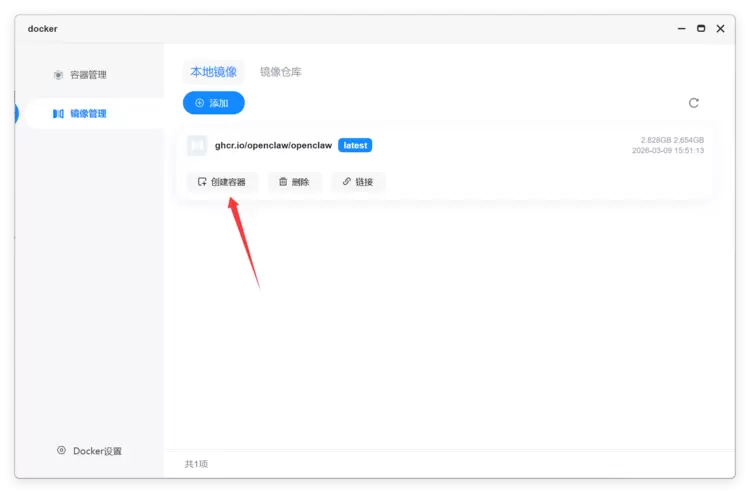Open Docker设置 at the sidebar bottom
Image resolution: width=750 pixels, height=493 pixels.
[x=89, y=451]
